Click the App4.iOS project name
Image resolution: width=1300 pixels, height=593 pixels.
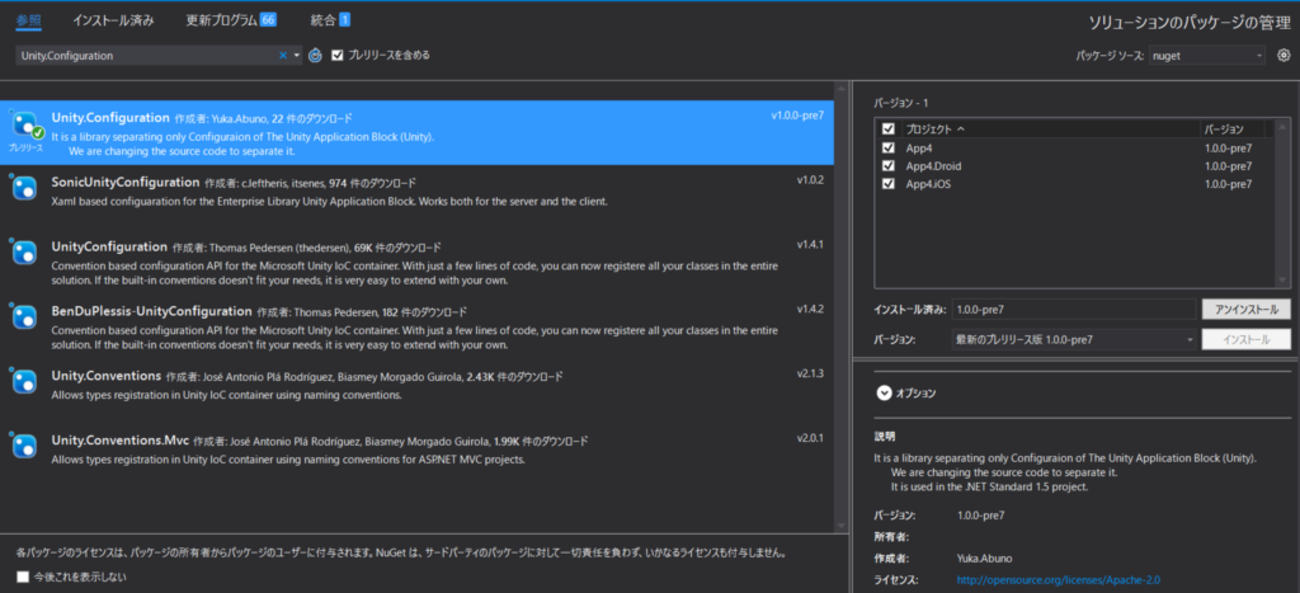(928, 184)
